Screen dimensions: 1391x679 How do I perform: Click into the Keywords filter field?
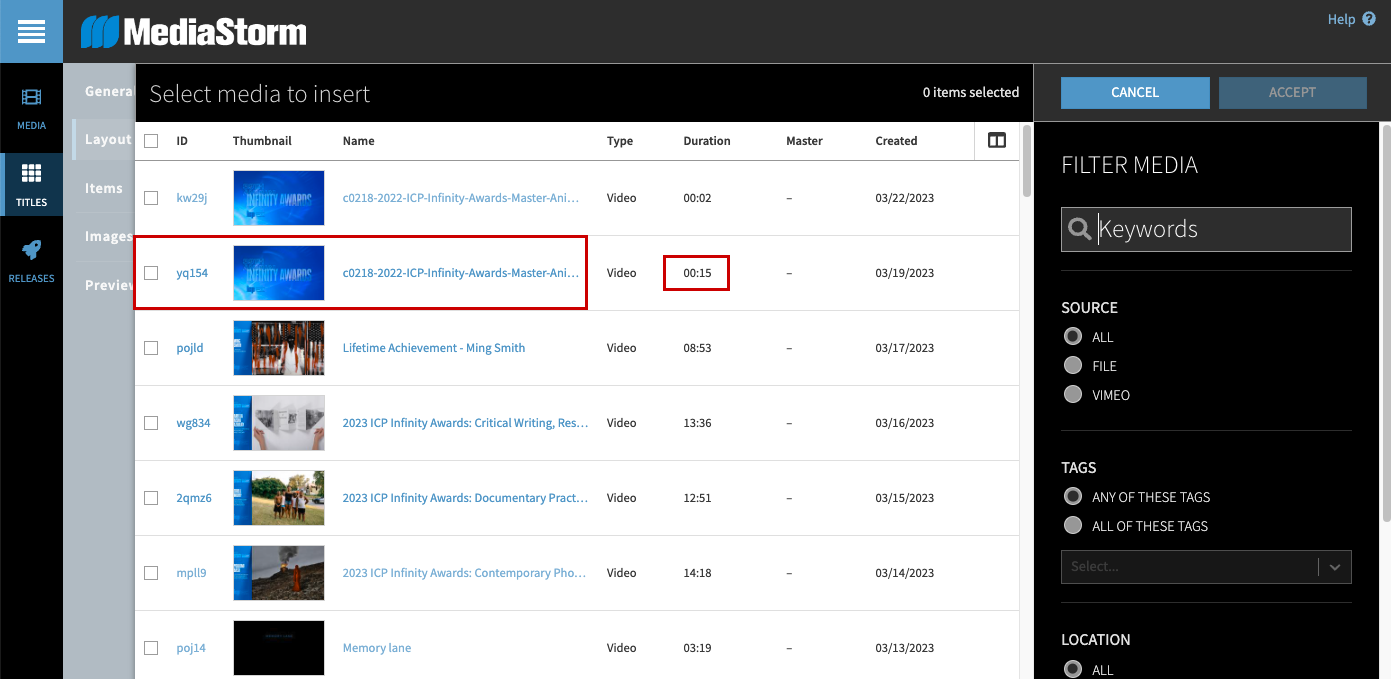pyautogui.click(x=1220, y=229)
